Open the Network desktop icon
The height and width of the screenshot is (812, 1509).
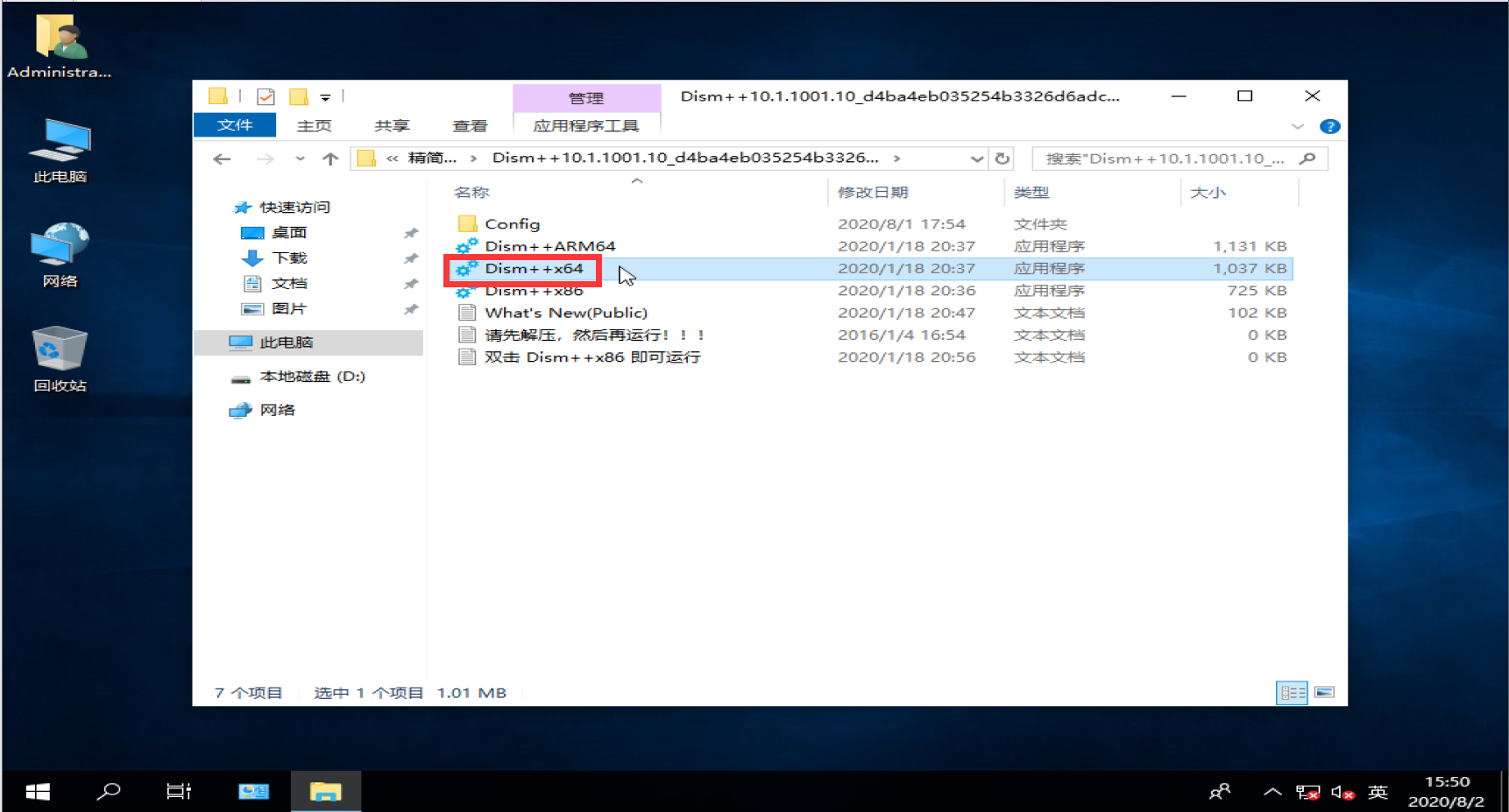coord(59,254)
